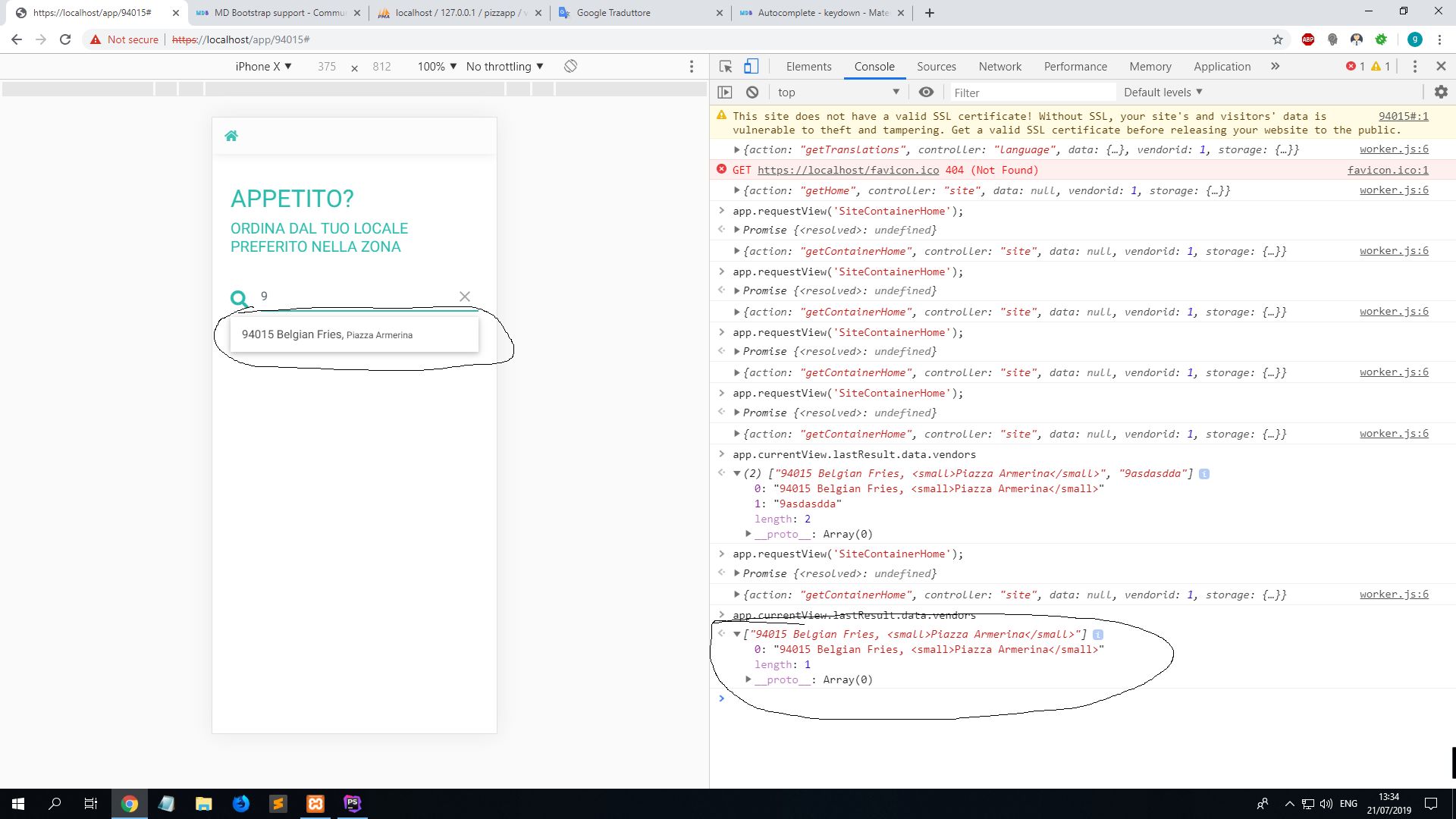The height and width of the screenshot is (819, 1456).
Task: Open the No throttling dropdown
Action: (x=504, y=67)
